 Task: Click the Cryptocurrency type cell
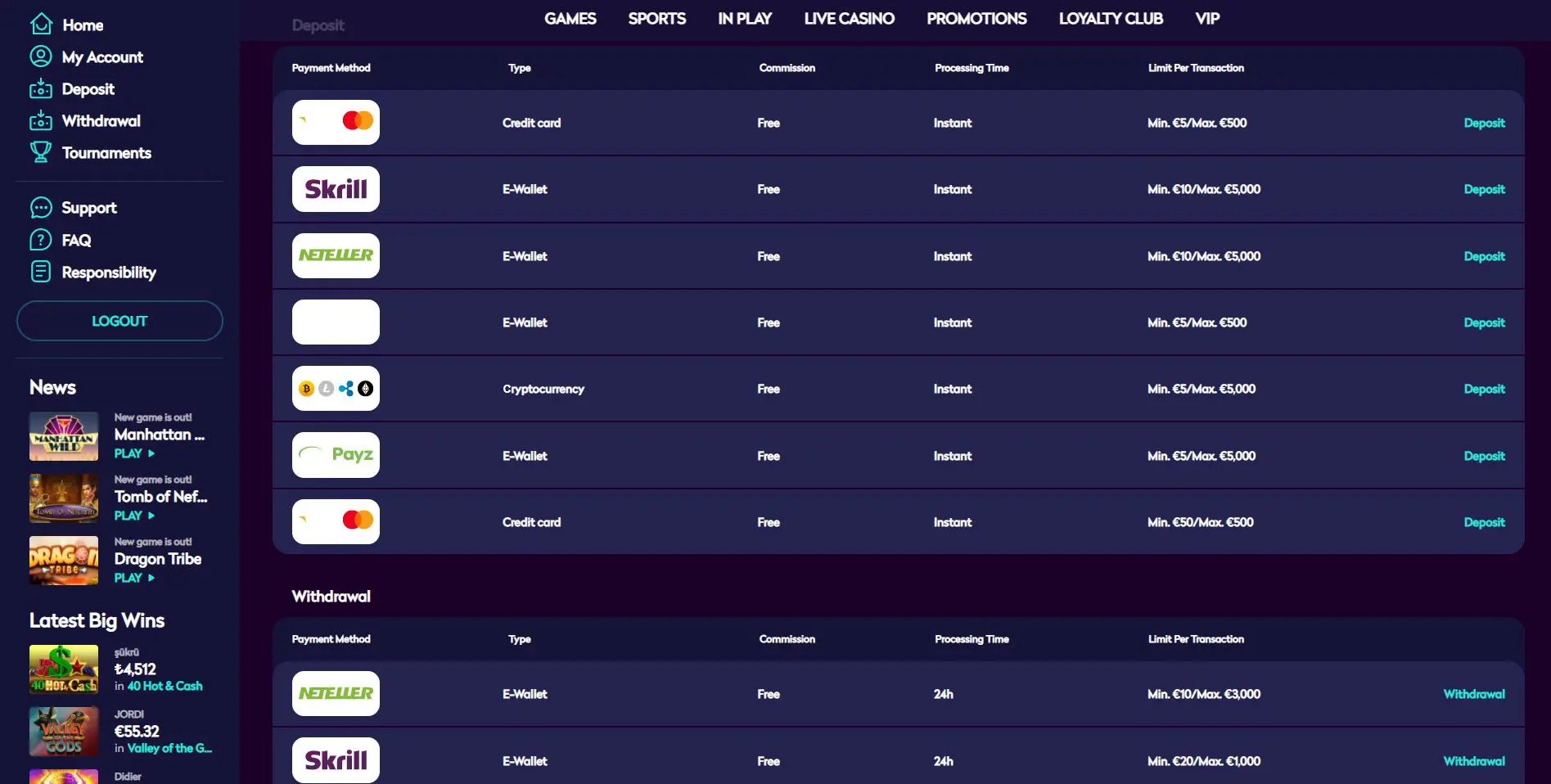[543, 389]
